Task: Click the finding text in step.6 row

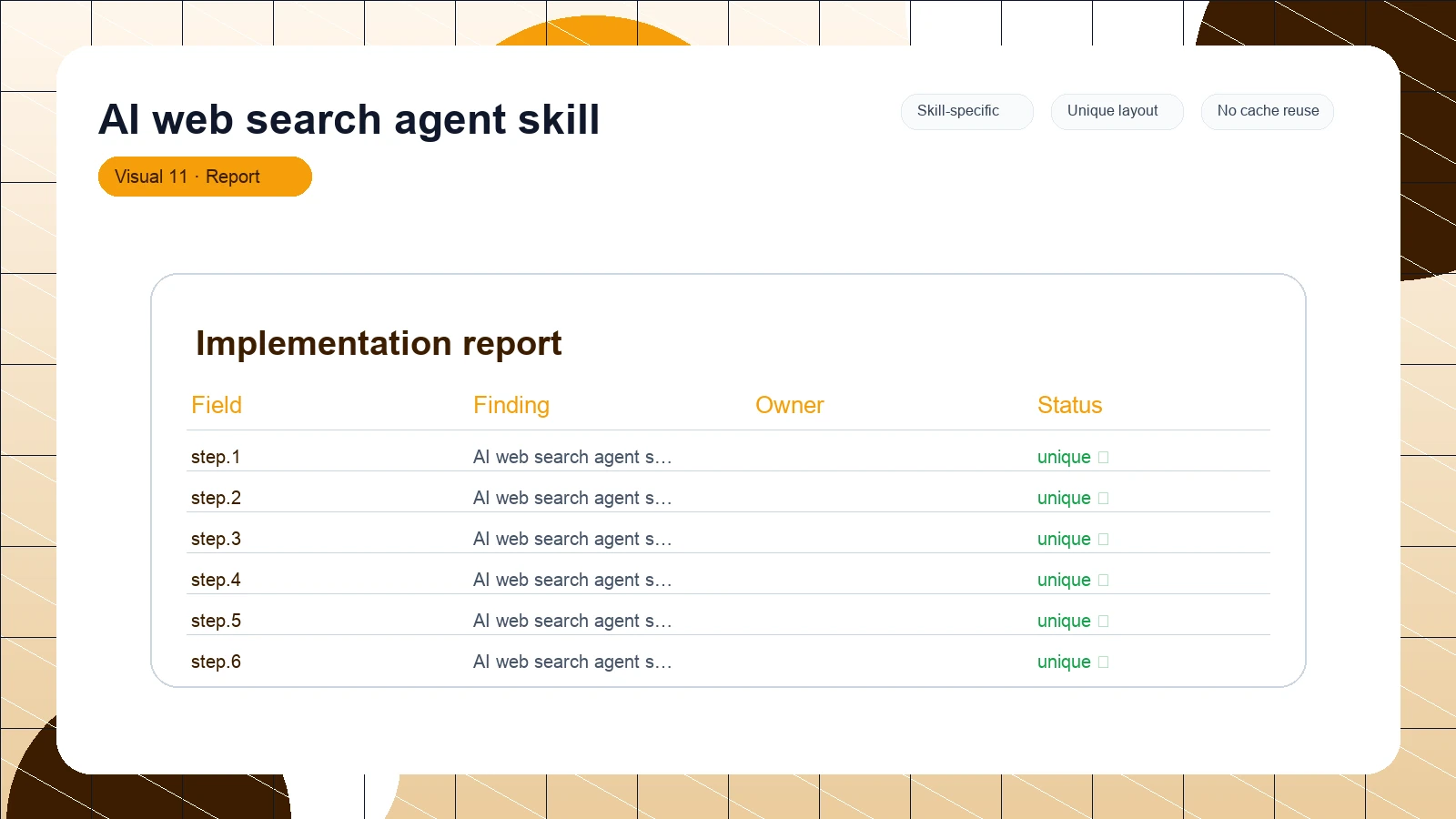Action: (x=572, y=662)
